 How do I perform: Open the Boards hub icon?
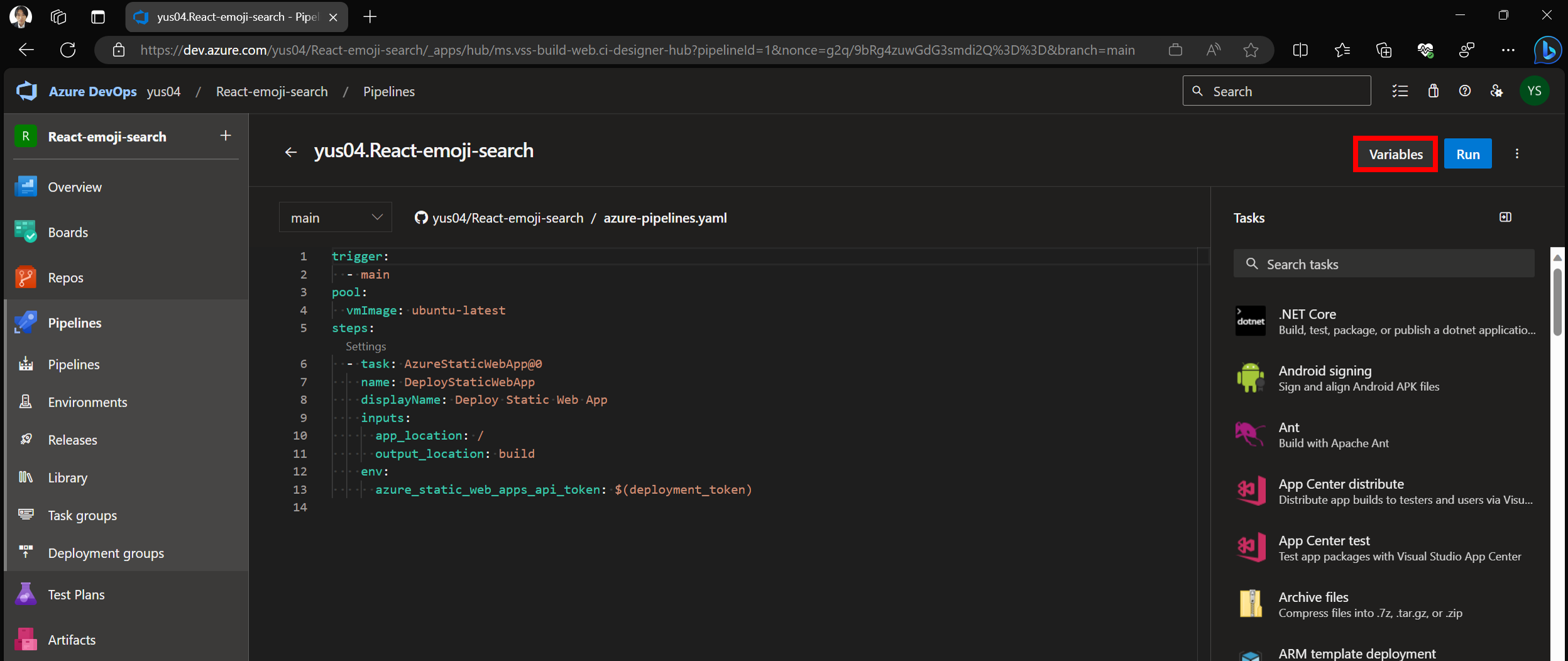(x=26, y=232)
